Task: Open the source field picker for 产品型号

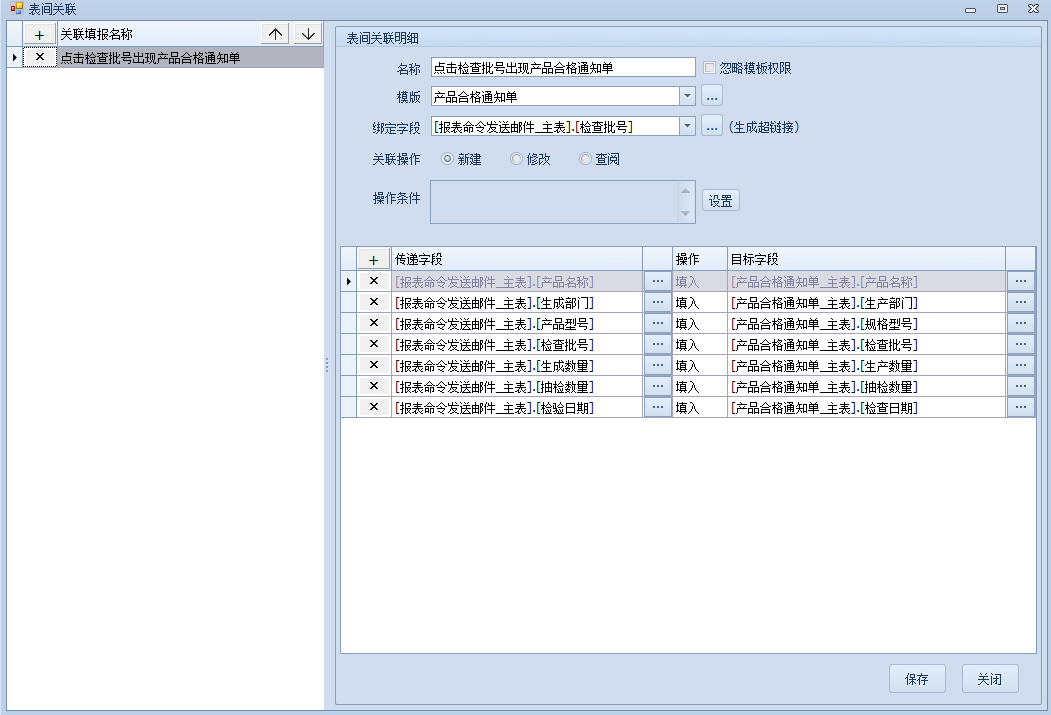Action: (x=657, y=323)
